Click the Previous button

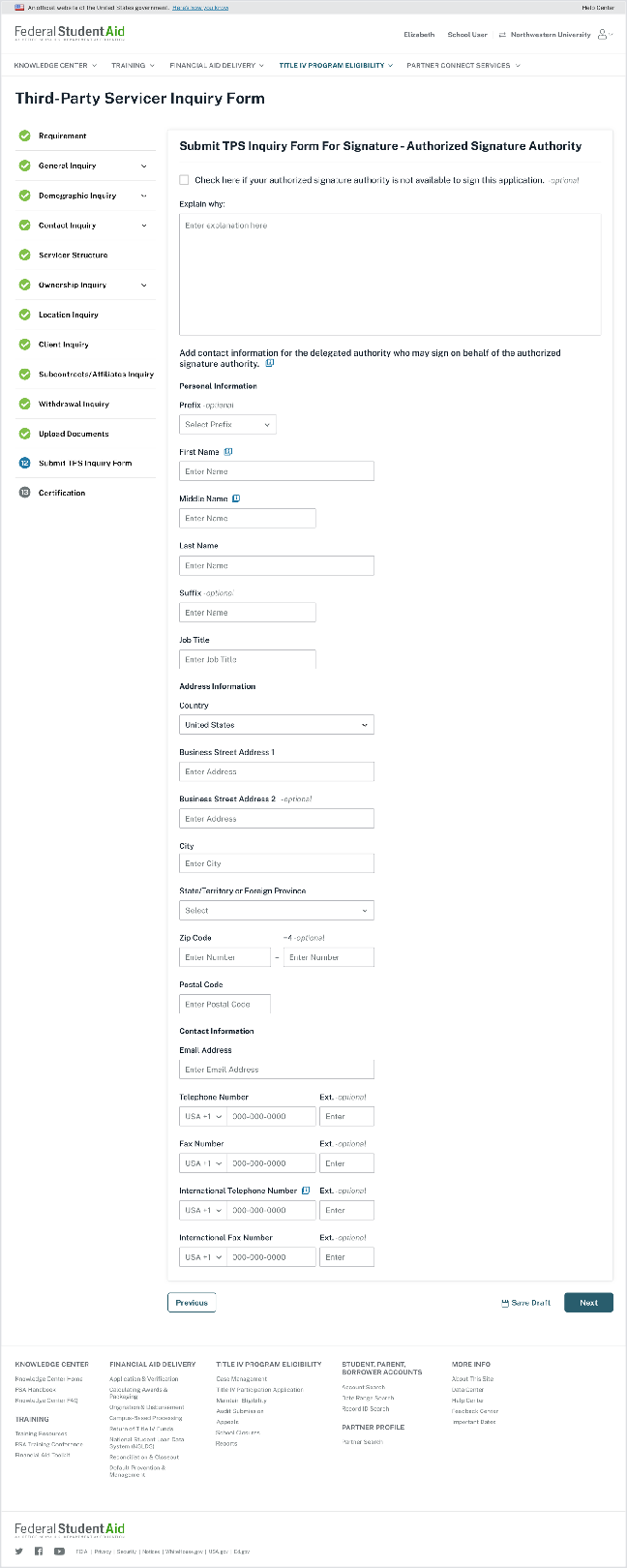pos(192,1303)
